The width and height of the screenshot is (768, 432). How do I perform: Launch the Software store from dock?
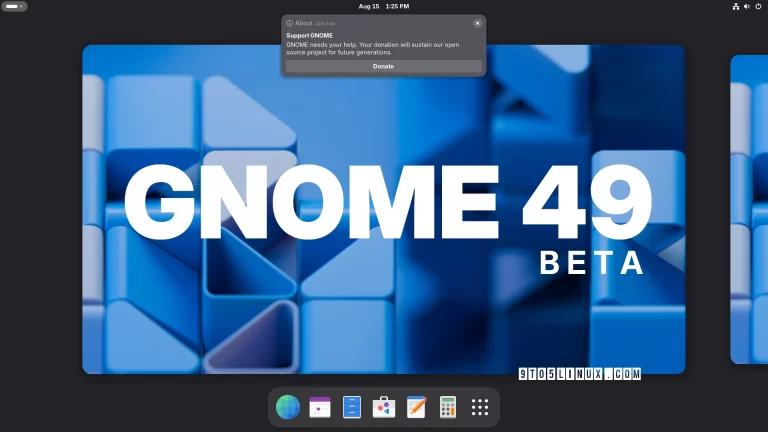click(384, 407)
